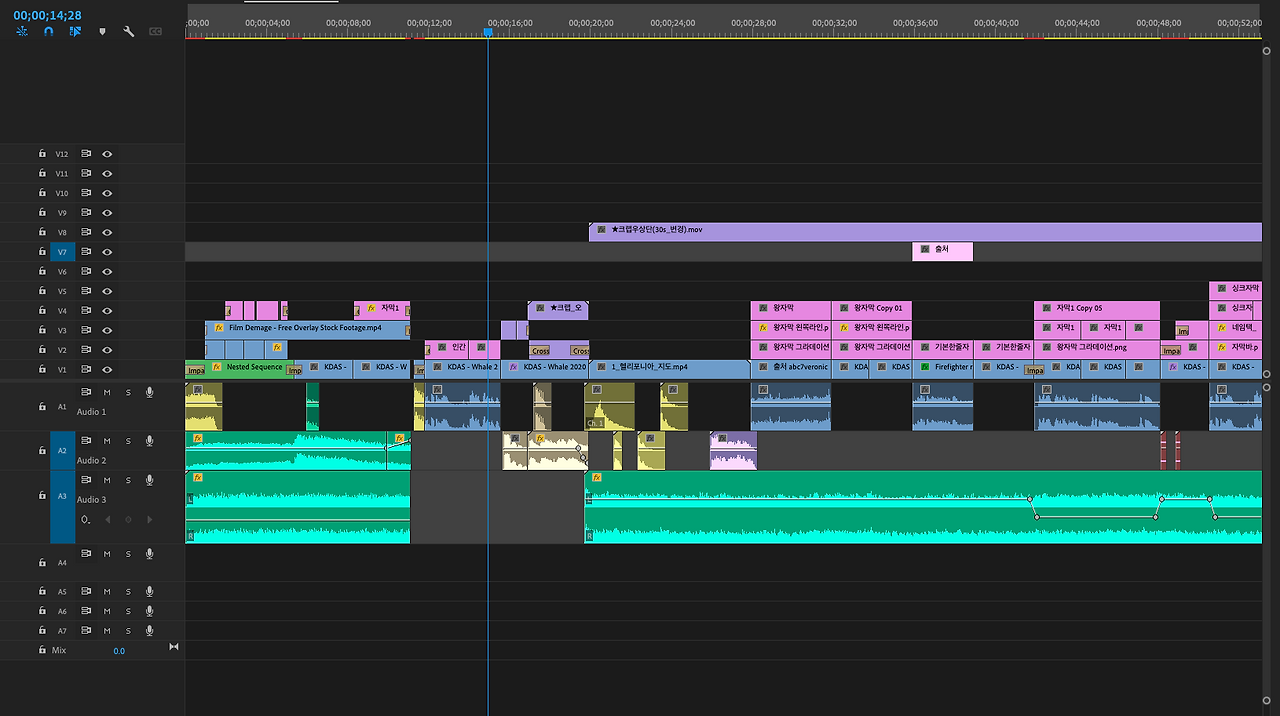Solo the Audio 3 track

coord(128,480)
